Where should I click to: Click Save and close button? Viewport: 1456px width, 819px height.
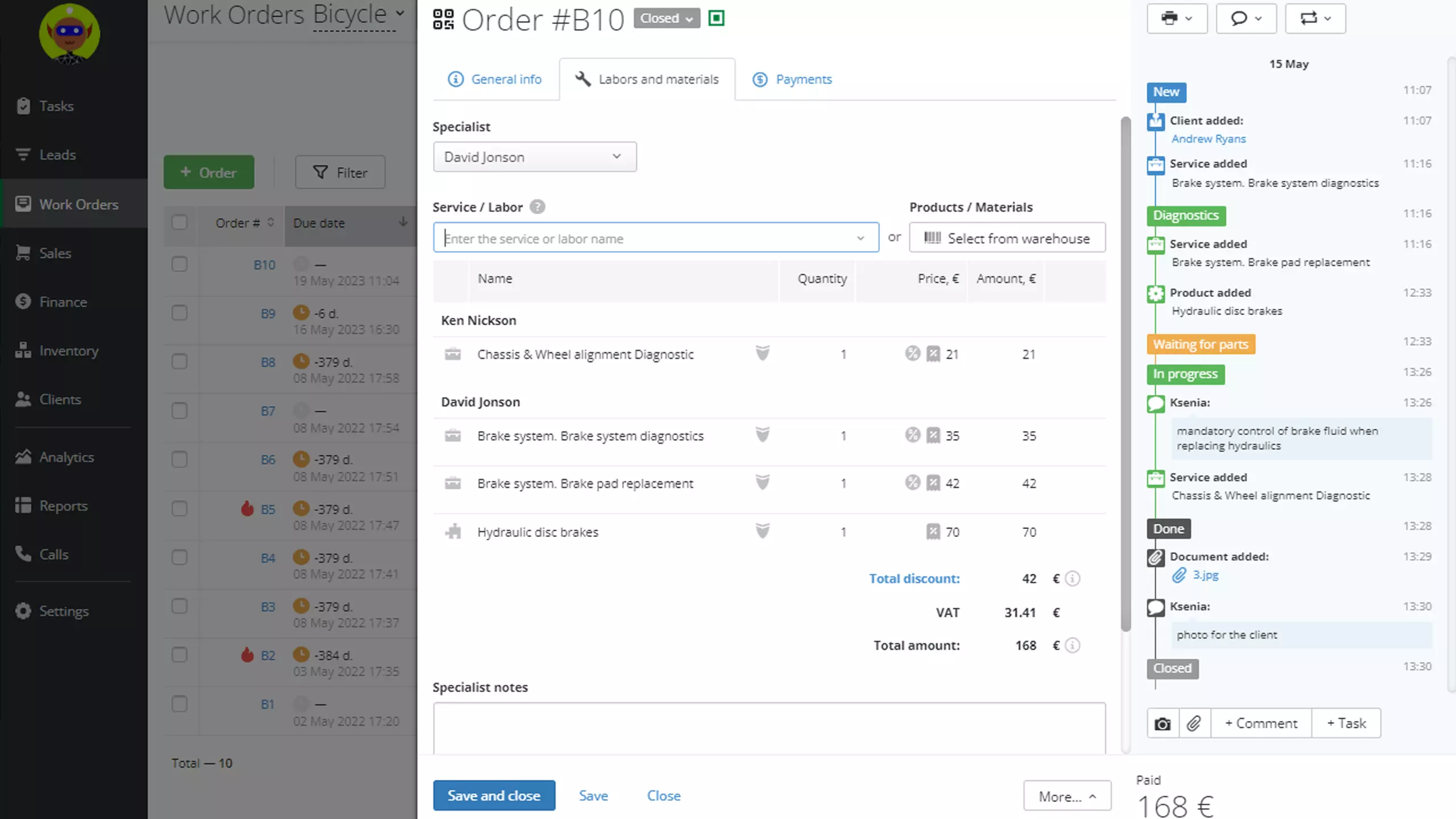[494, 795]
